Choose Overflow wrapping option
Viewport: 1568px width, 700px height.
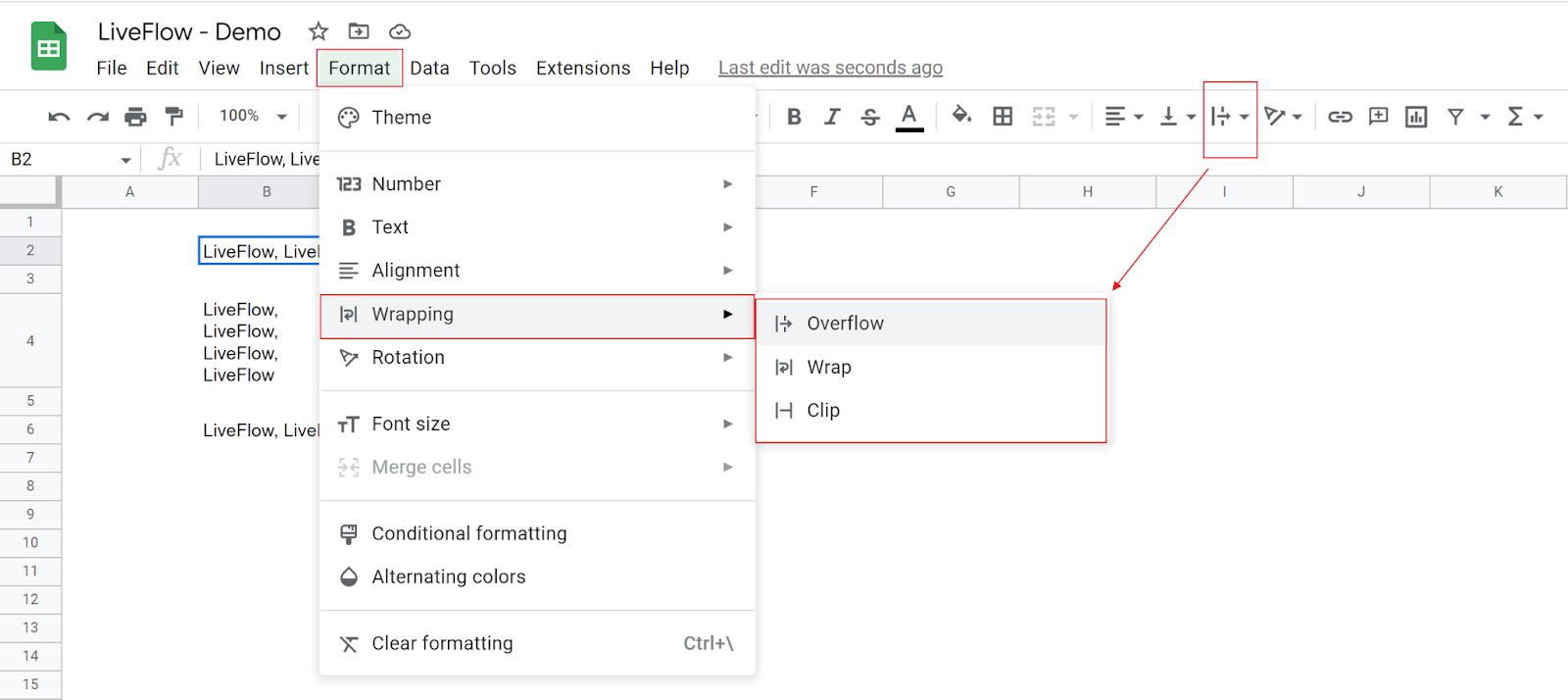tap(931, 324)
